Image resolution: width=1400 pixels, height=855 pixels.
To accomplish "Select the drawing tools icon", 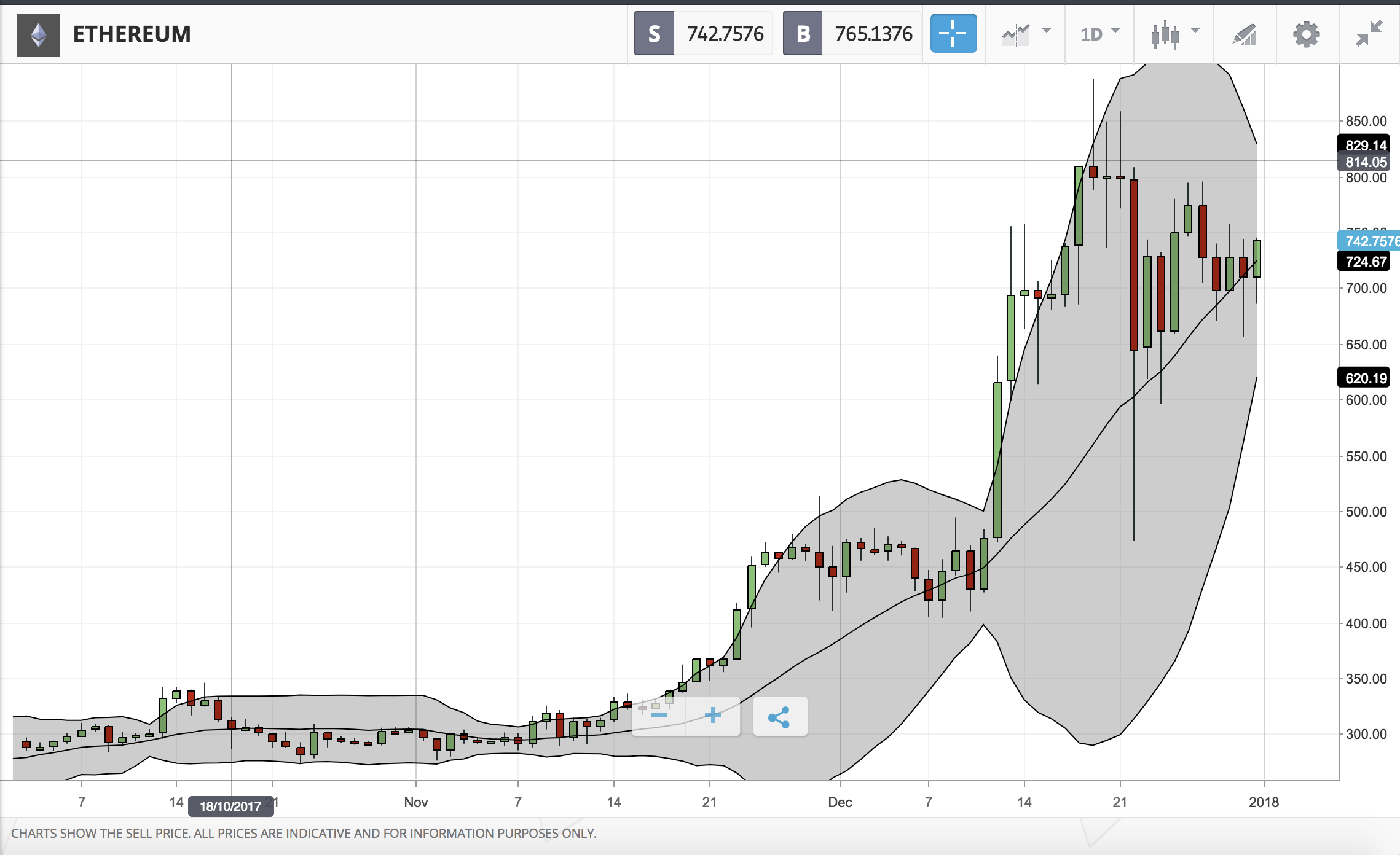I will click(1245, 34).
